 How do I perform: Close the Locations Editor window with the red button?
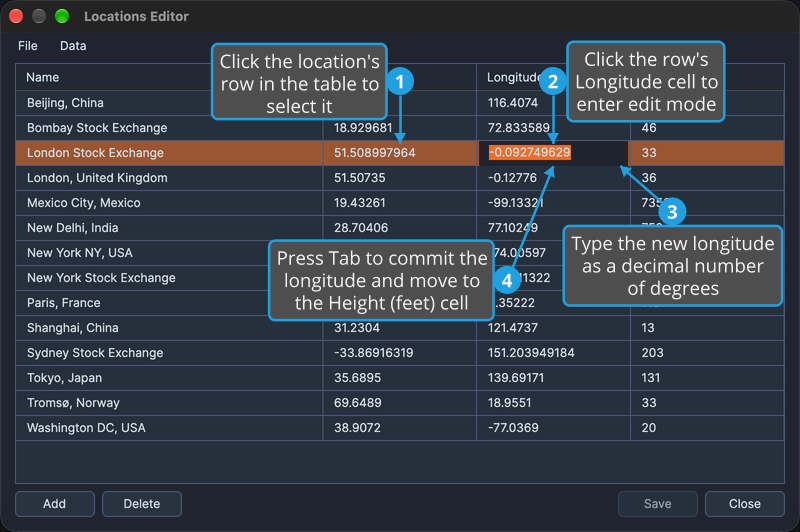pyautogui.click(x=16, y=16)
